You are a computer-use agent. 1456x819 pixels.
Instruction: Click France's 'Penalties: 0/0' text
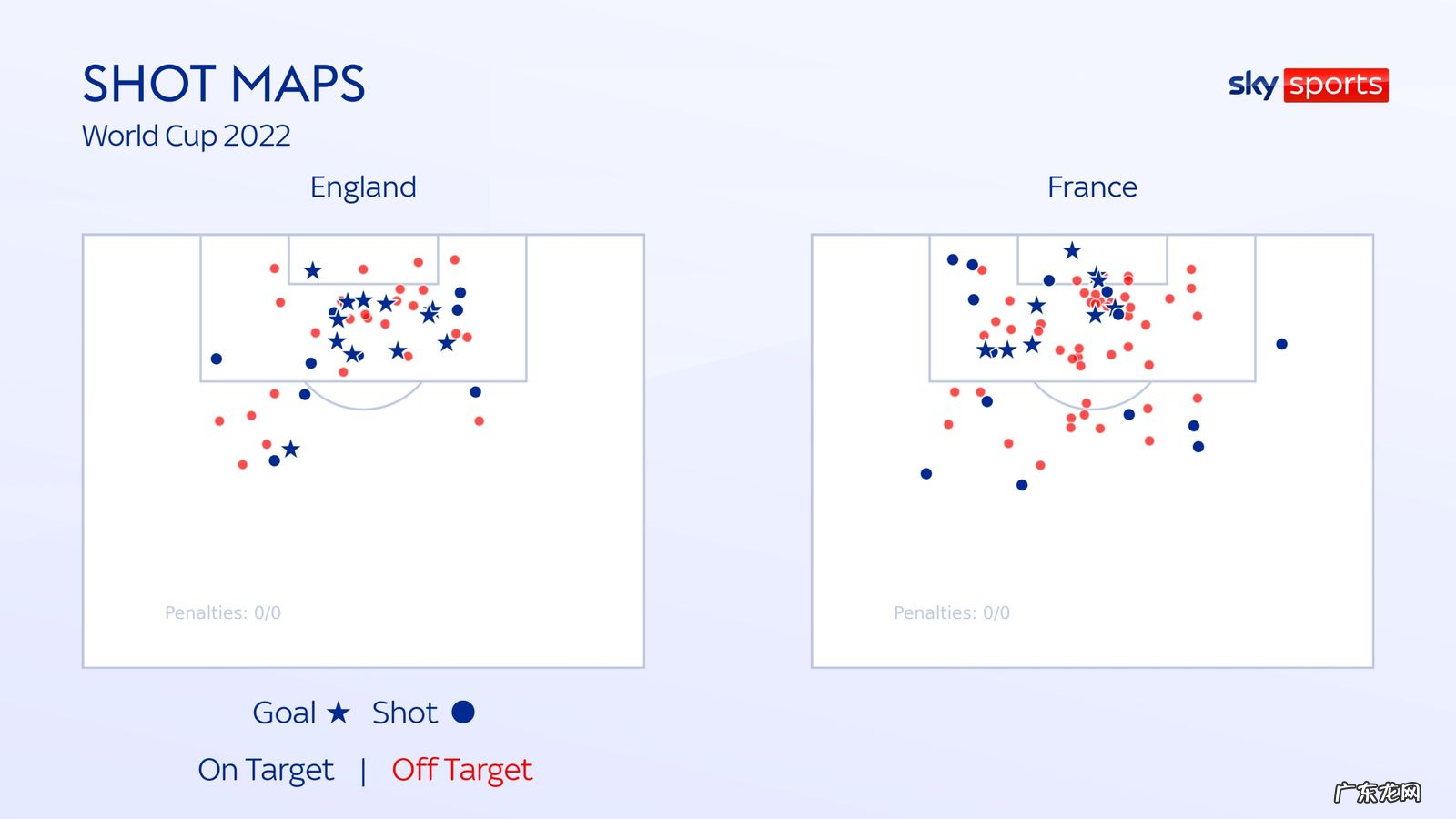tap(952, 612)
